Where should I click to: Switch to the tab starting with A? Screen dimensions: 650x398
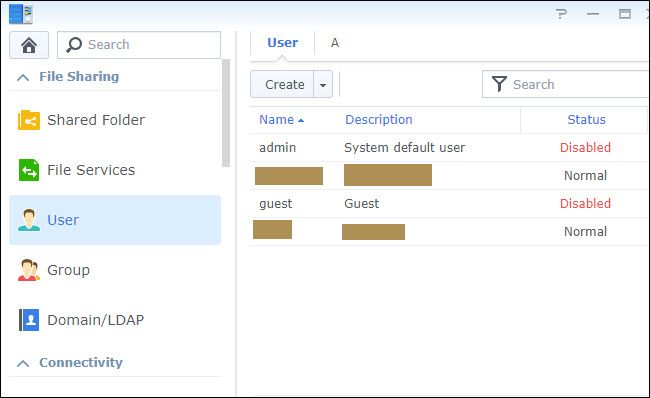tap(335, 43)
